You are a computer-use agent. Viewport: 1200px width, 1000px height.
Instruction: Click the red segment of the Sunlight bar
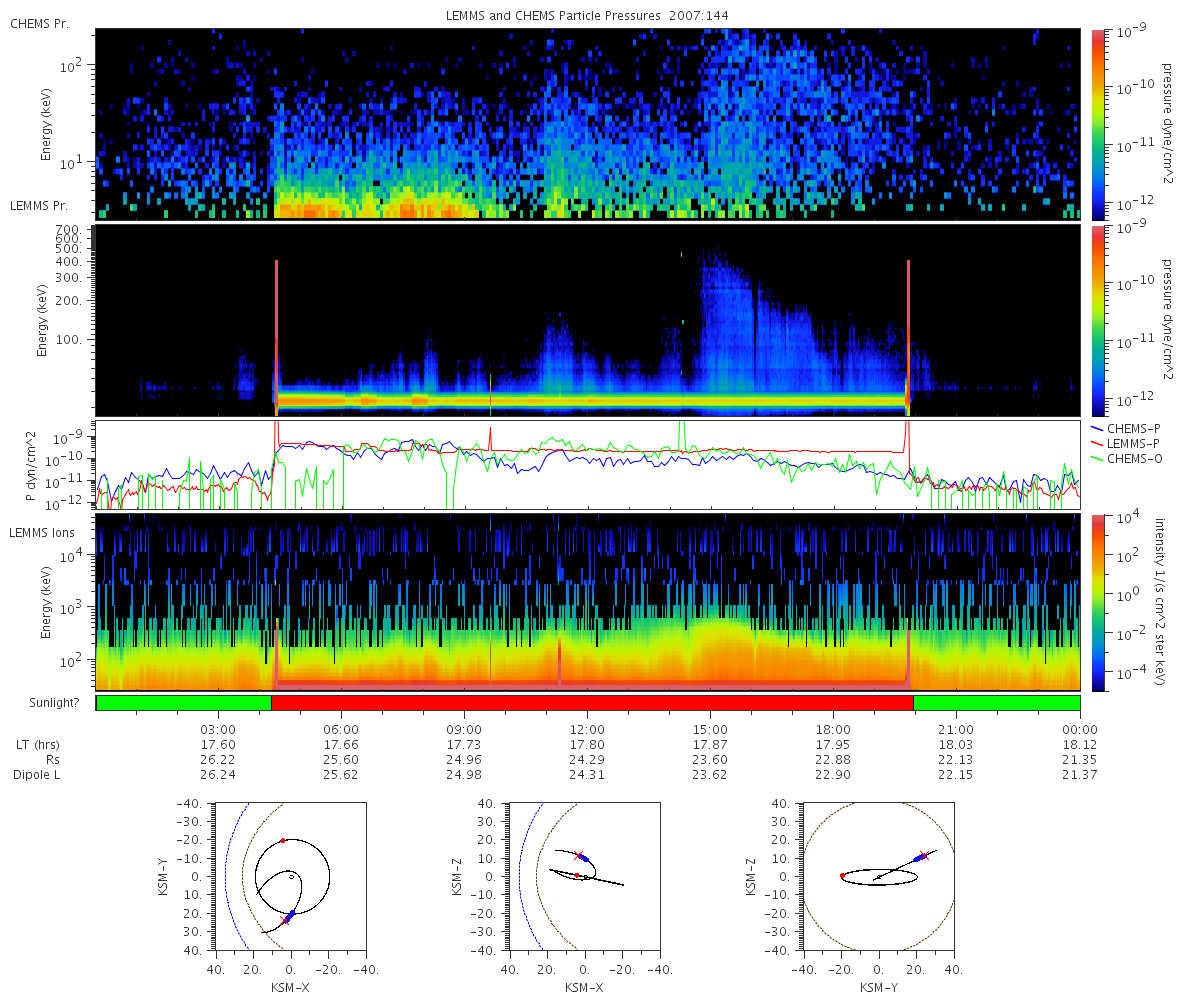pos(592,703)
